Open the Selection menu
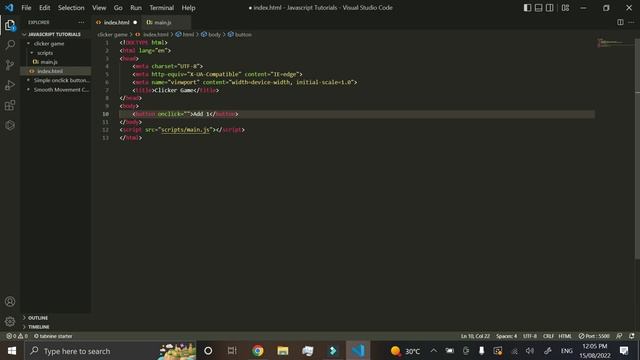The image size is (640, 360). 71,8
